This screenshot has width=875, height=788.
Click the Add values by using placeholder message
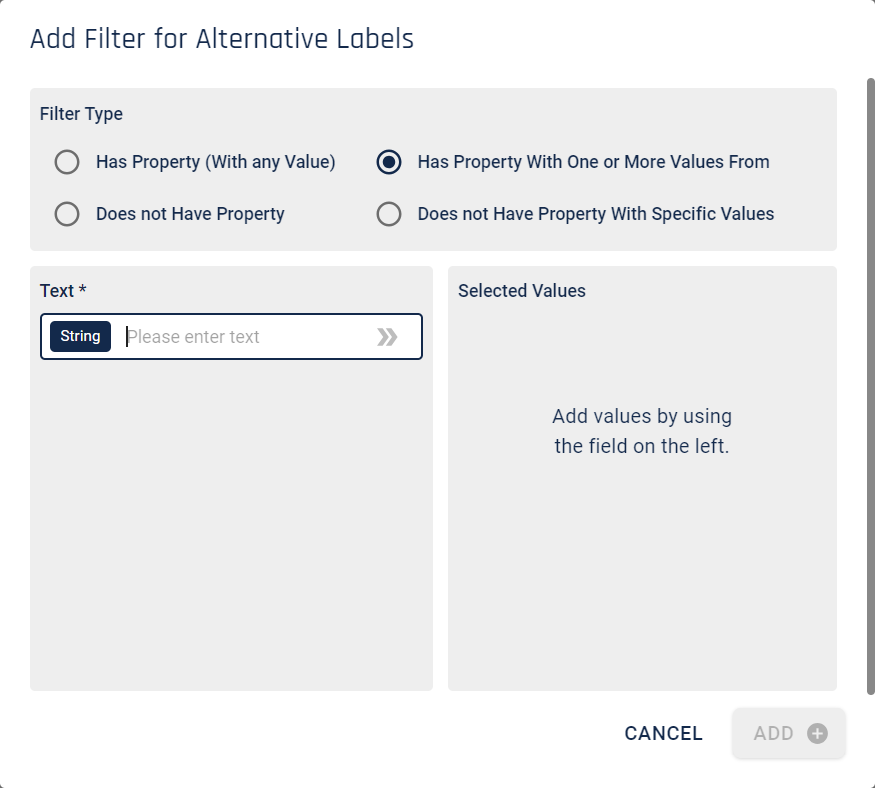642,431
